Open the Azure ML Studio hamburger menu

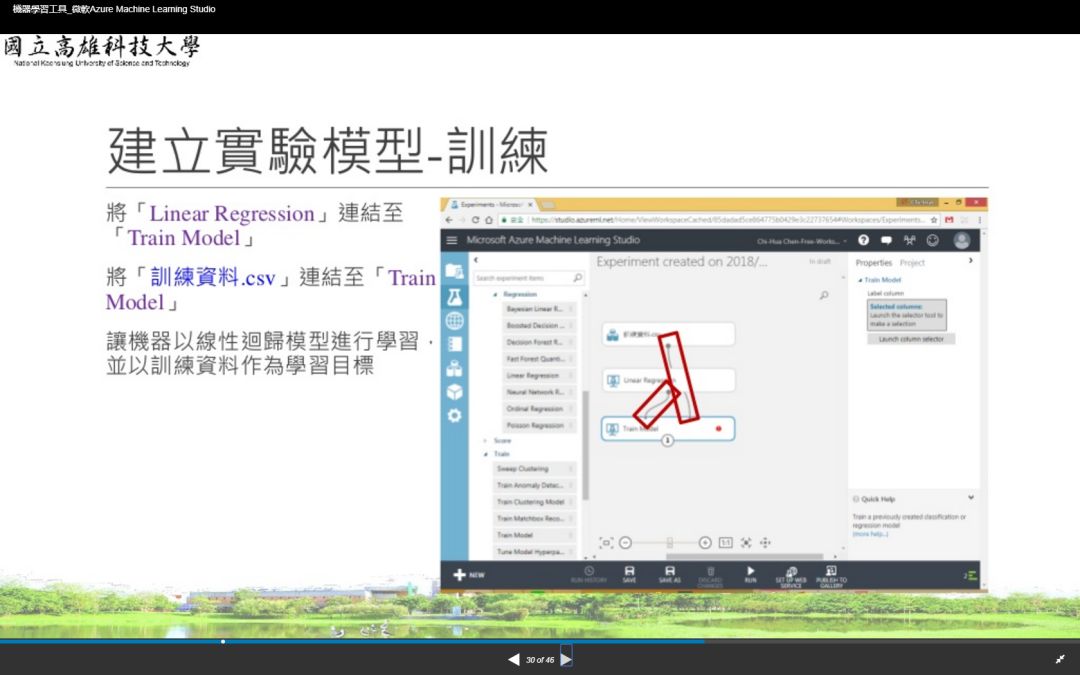[452, 240]
